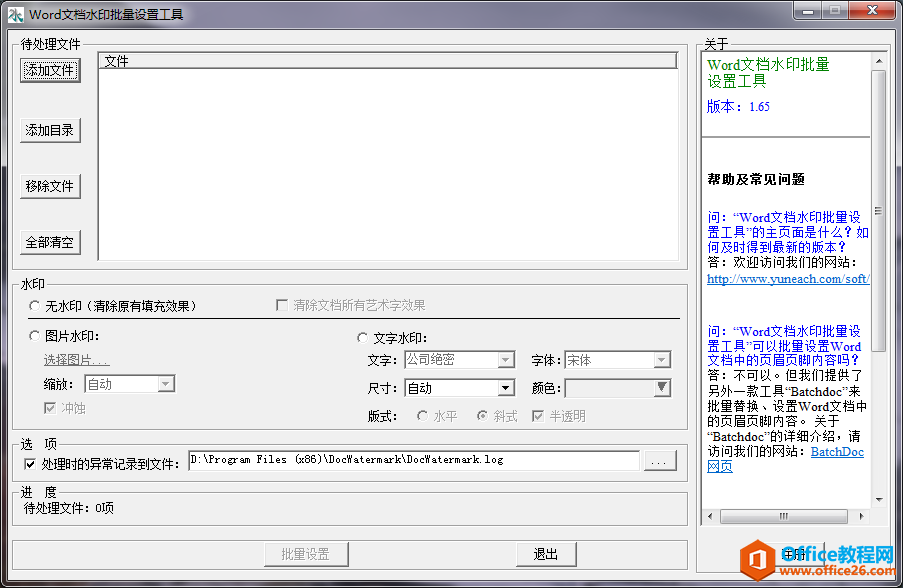Select the 水平 layout radio
903x588 pixels.
423,416
